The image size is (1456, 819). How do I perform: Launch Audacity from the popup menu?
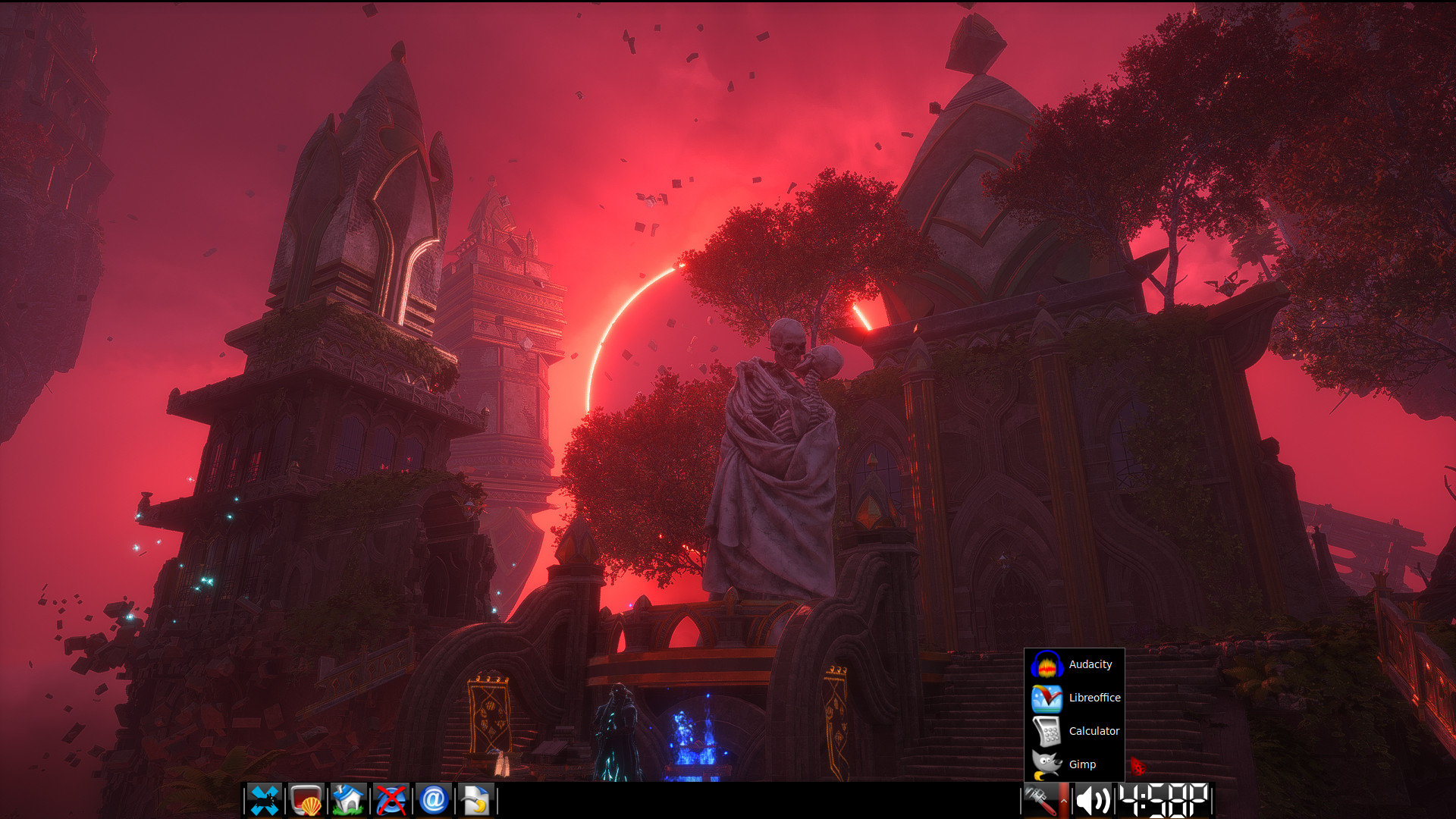coord(1074,664)
